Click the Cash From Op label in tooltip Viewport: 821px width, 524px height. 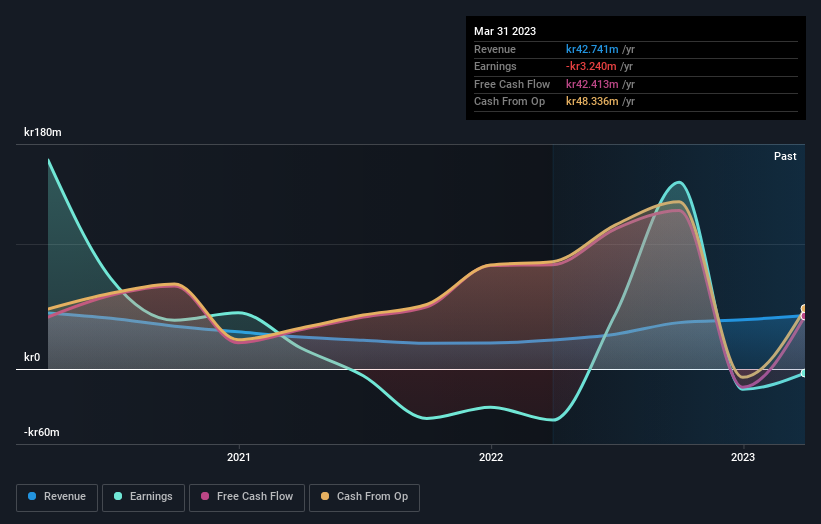click(x=509, y=101)
